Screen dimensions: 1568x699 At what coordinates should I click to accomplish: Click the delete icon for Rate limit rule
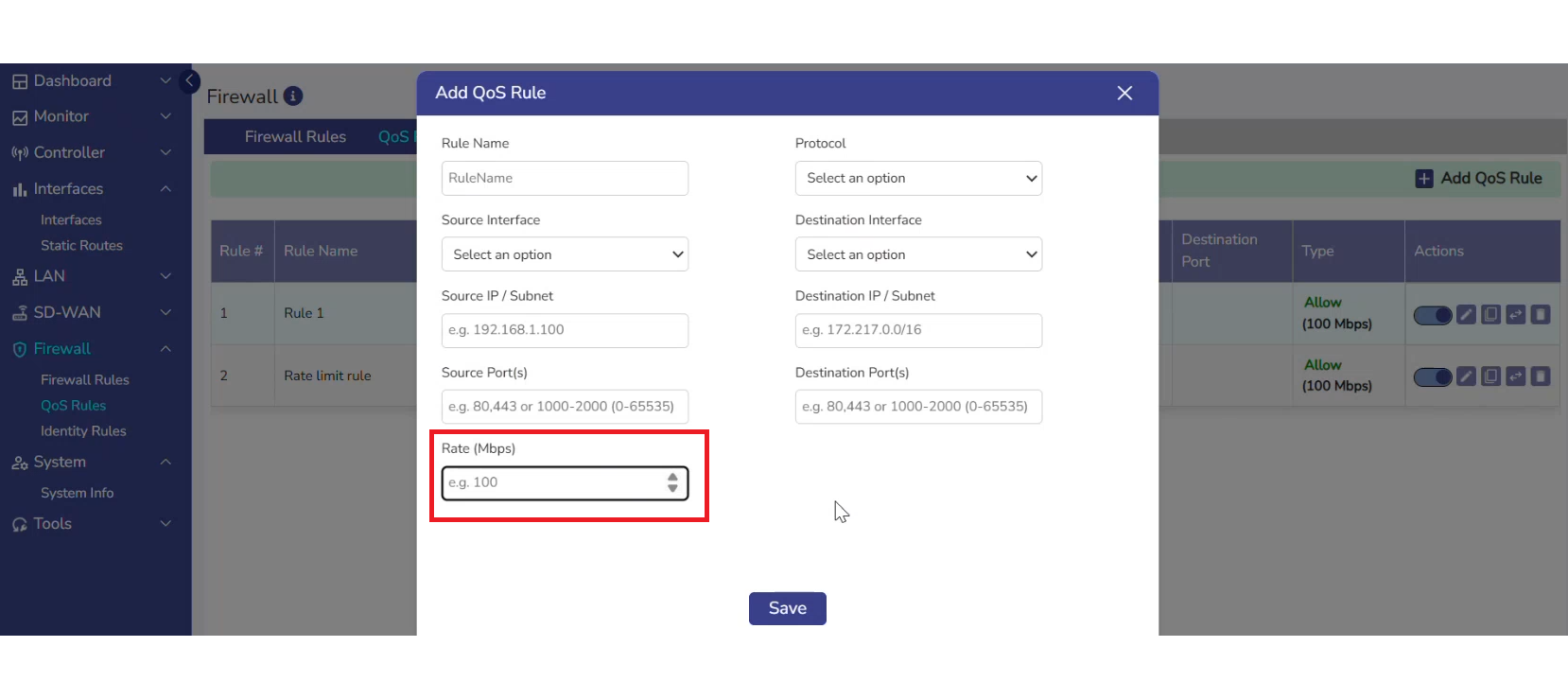1541,376
